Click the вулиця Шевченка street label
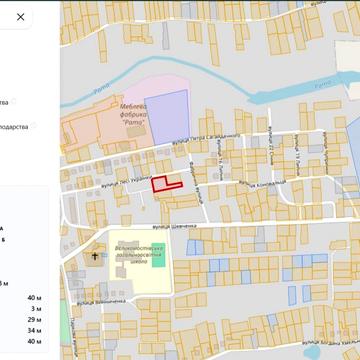The image size is (360, 360). [175, 227]
